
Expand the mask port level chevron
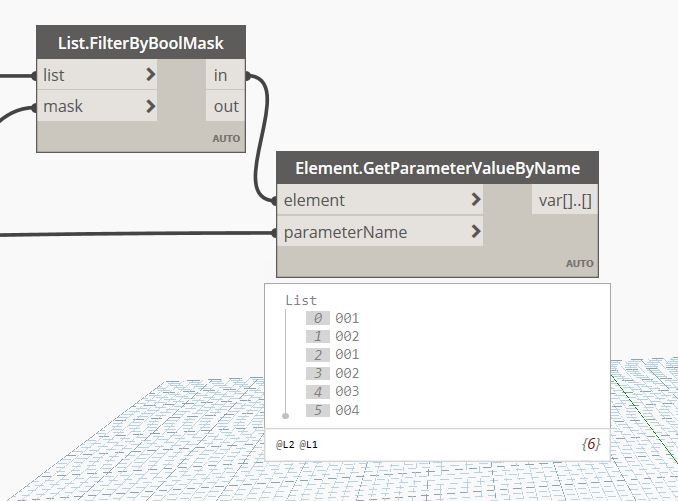click(x=150, y=106)
